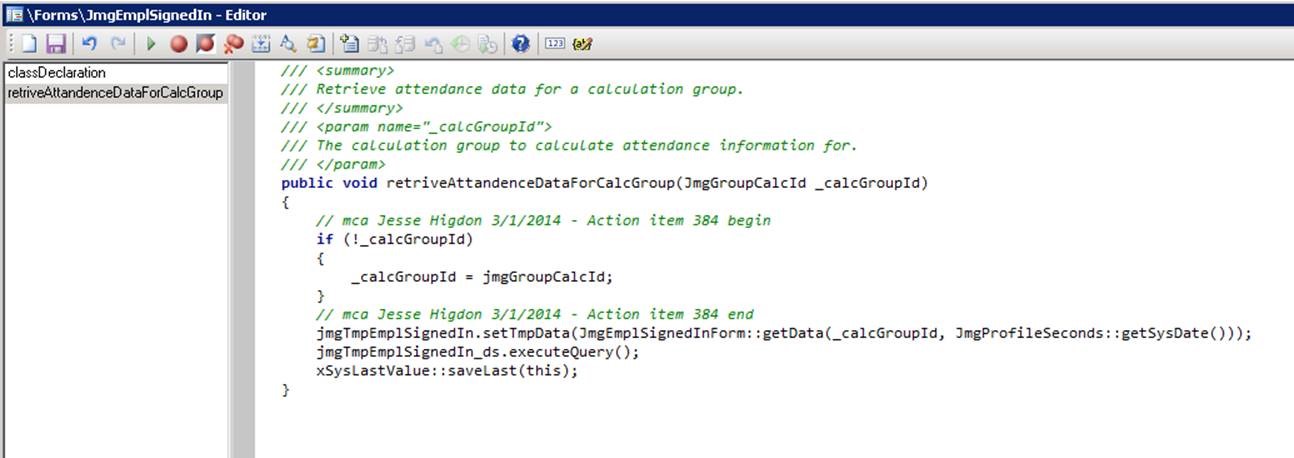
Task: Select classDeclaration in the method list
Action: 56,73
